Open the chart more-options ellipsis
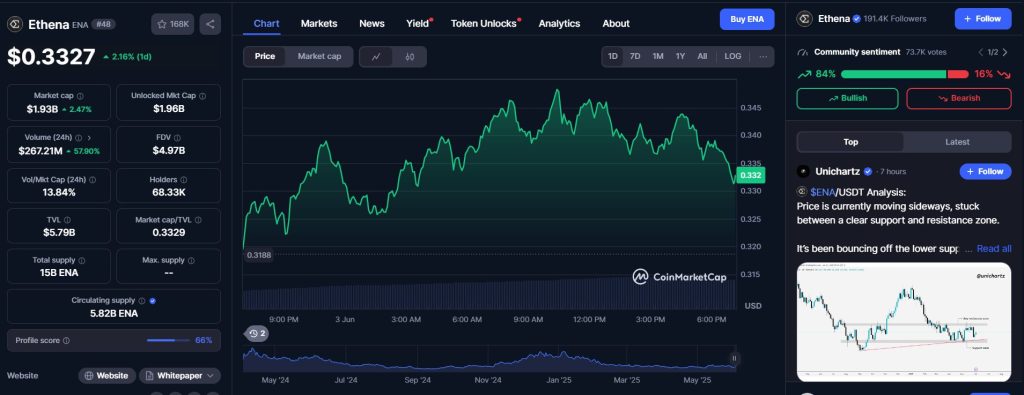This screenshot has height=395, width=1024. [763, 56]
